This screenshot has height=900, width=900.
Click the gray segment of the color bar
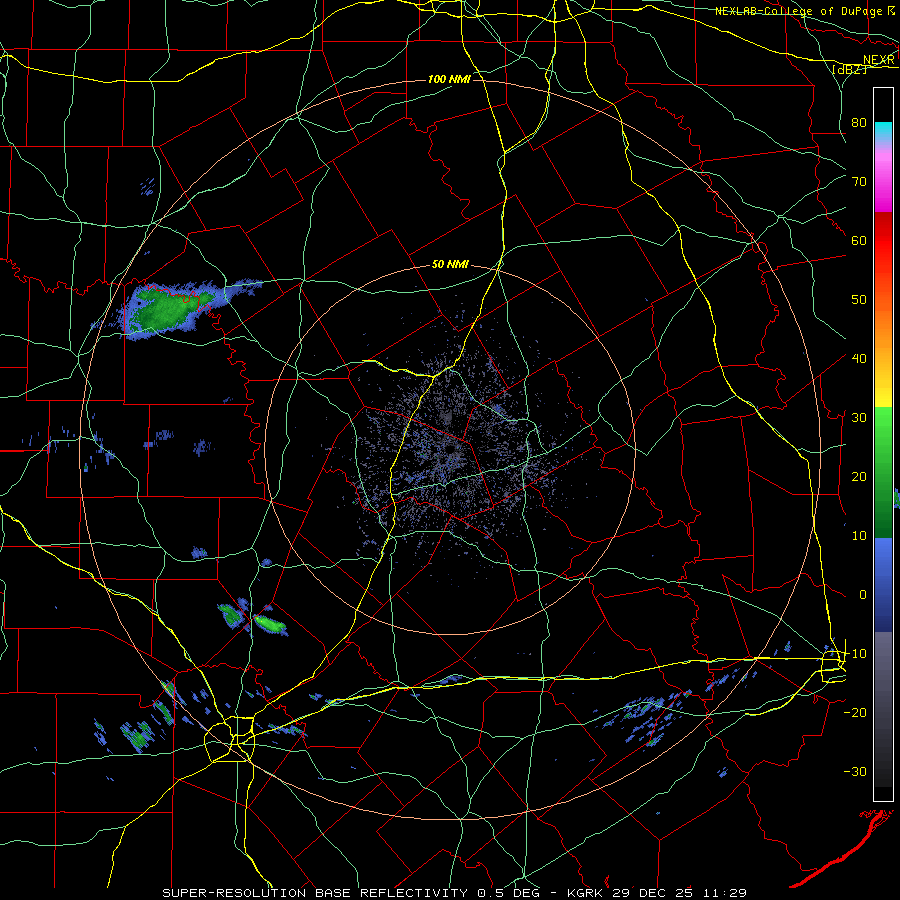[883, 709]
